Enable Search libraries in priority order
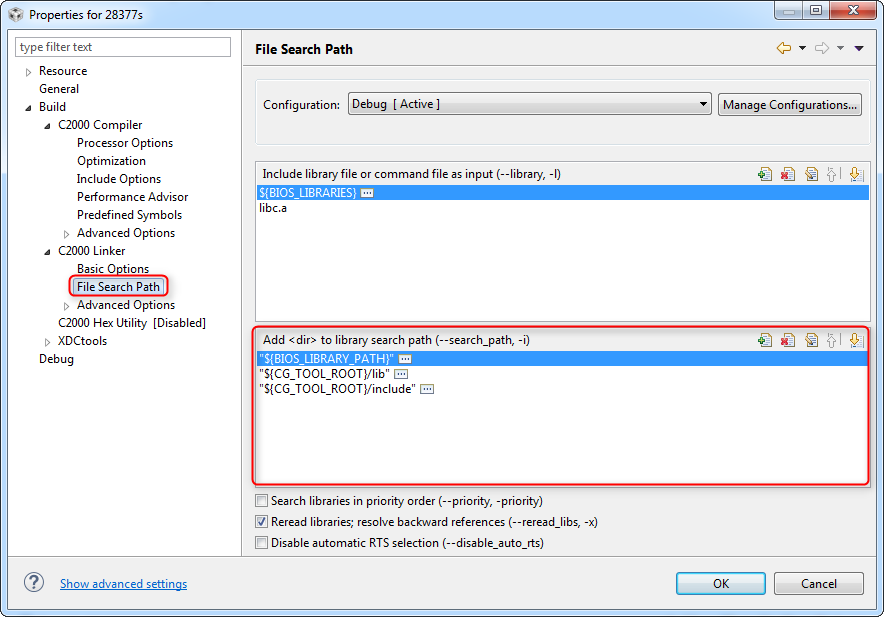The width and height of the screenshot is (884, 617). pyautogui.click(x=262, y=501)
